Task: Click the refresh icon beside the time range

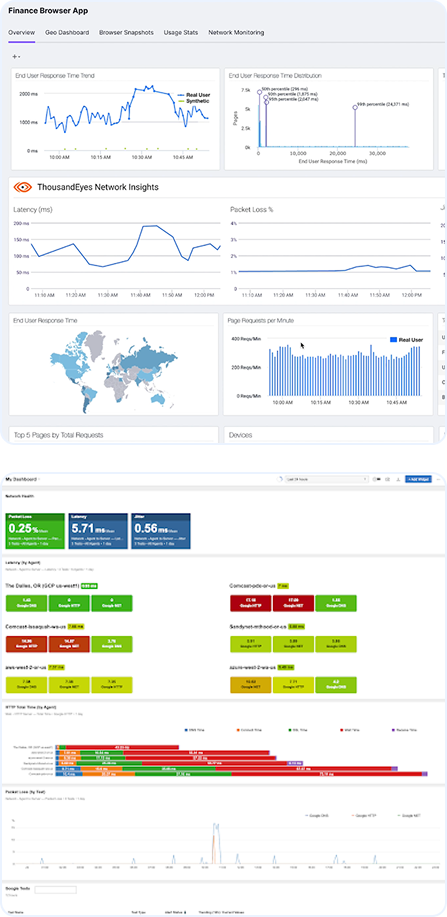Action: tap(280, 479)
